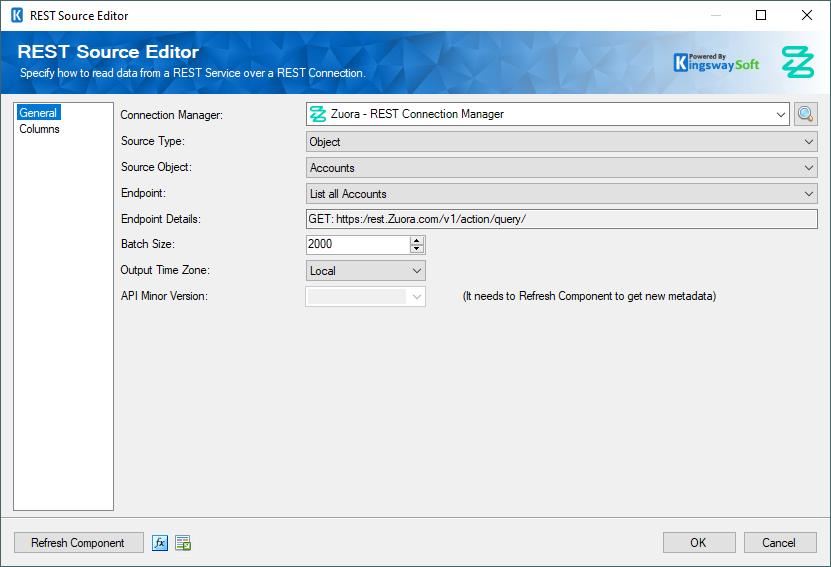
Task: Click the Refresh Component button
Action: (78, 543)
